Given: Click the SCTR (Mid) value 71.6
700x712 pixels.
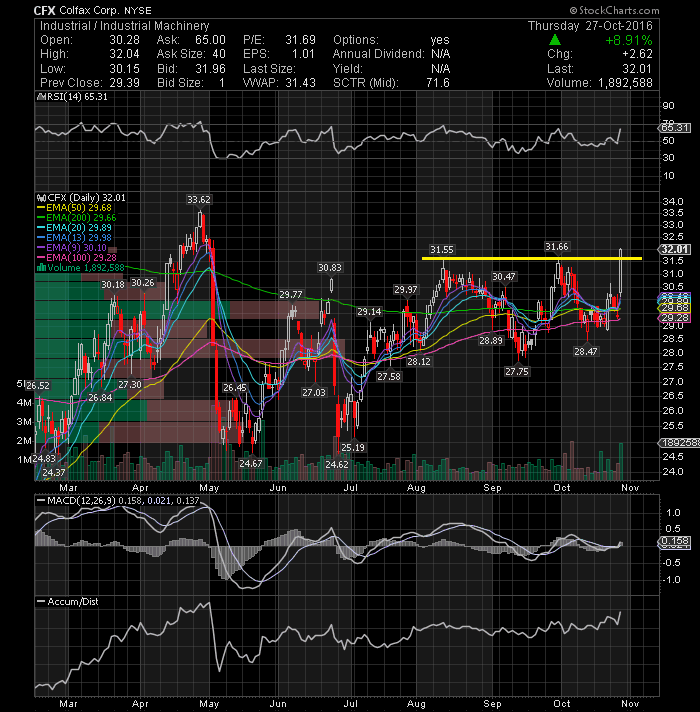Looking at the screenshot, I should pyautogui.click(x=438, y=83).
